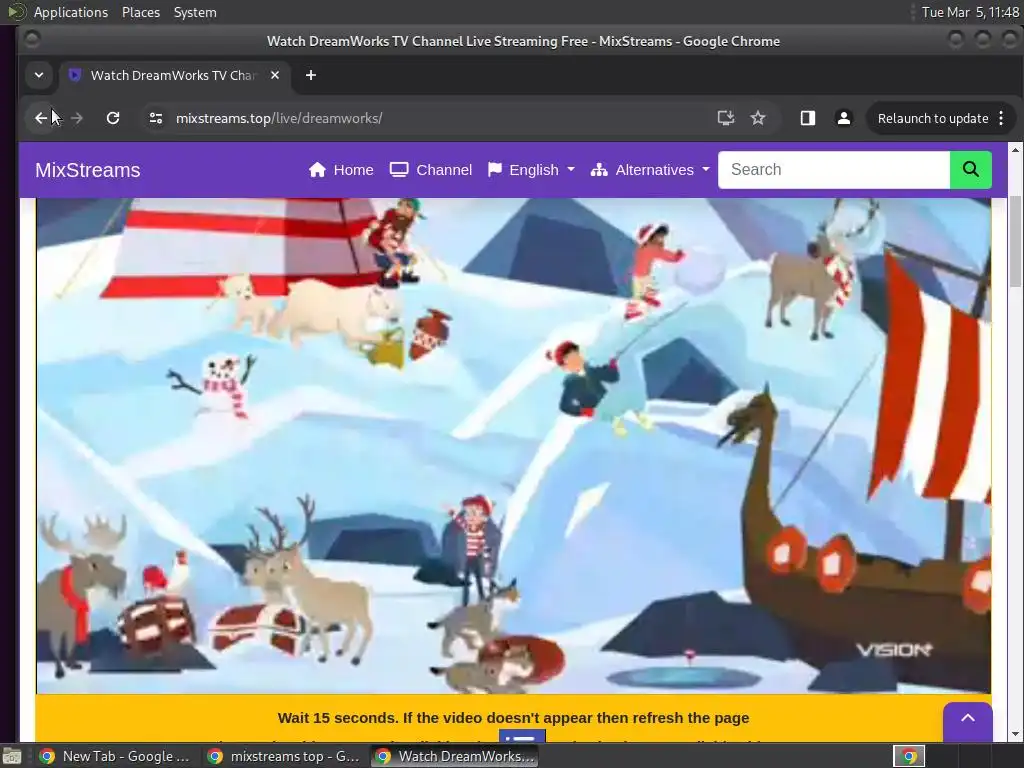Switch to mixstreams top taskbar window

point(283,756)
